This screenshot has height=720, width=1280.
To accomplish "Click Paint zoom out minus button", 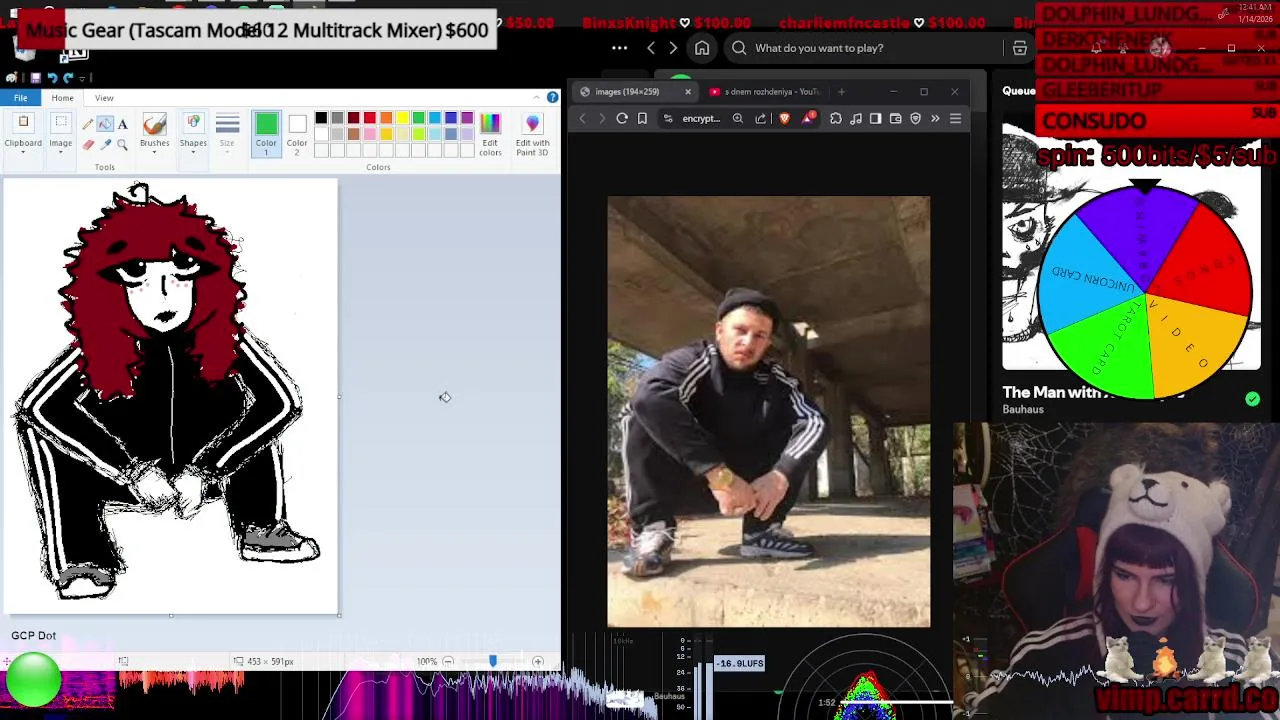I will coord(448,661).
